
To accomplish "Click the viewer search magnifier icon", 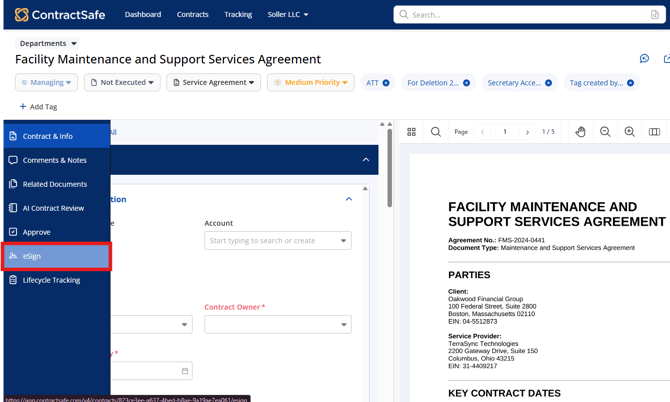I will (435, 132).
